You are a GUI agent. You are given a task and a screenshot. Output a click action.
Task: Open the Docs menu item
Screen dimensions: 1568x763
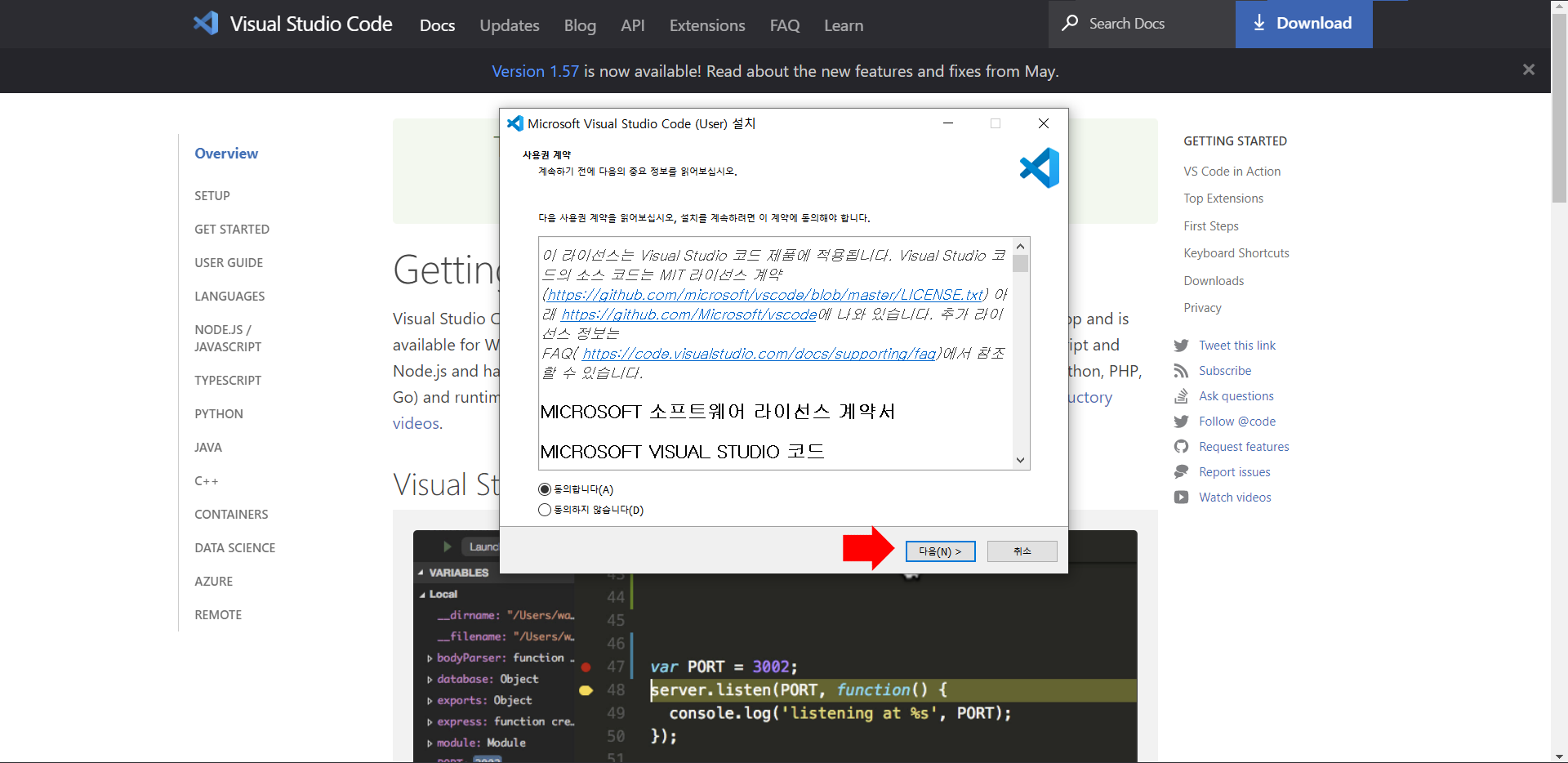tap(437, 25)
